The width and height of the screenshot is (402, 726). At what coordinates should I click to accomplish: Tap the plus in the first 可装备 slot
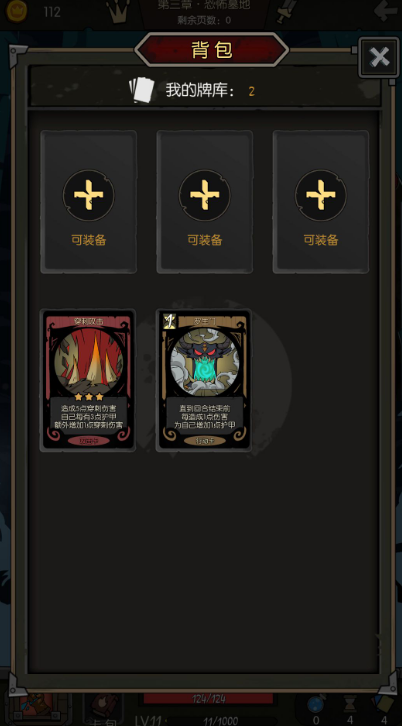(88, 195)
